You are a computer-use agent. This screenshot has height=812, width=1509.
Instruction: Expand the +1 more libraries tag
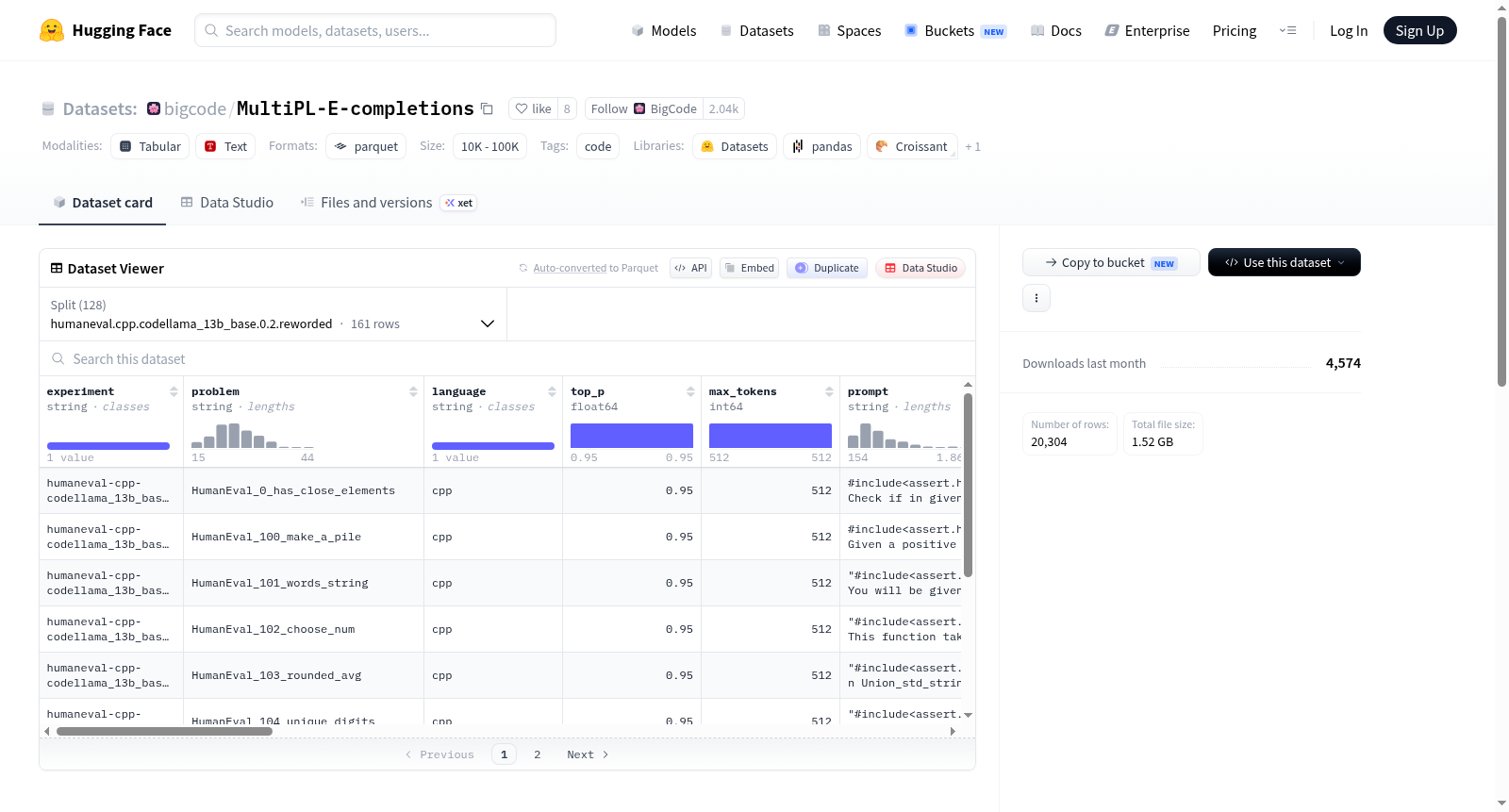click(x=972, y=146)
